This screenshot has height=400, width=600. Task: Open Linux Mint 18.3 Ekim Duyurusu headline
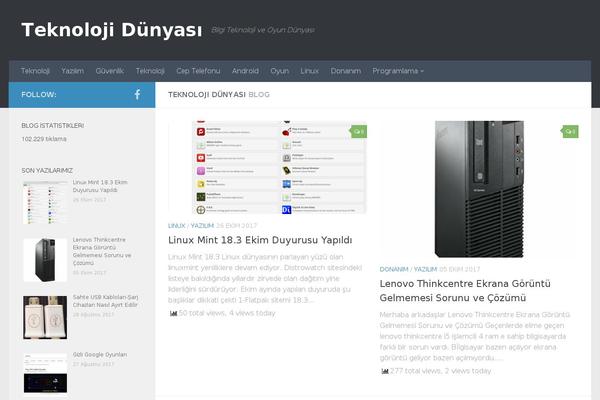(260, 240)
